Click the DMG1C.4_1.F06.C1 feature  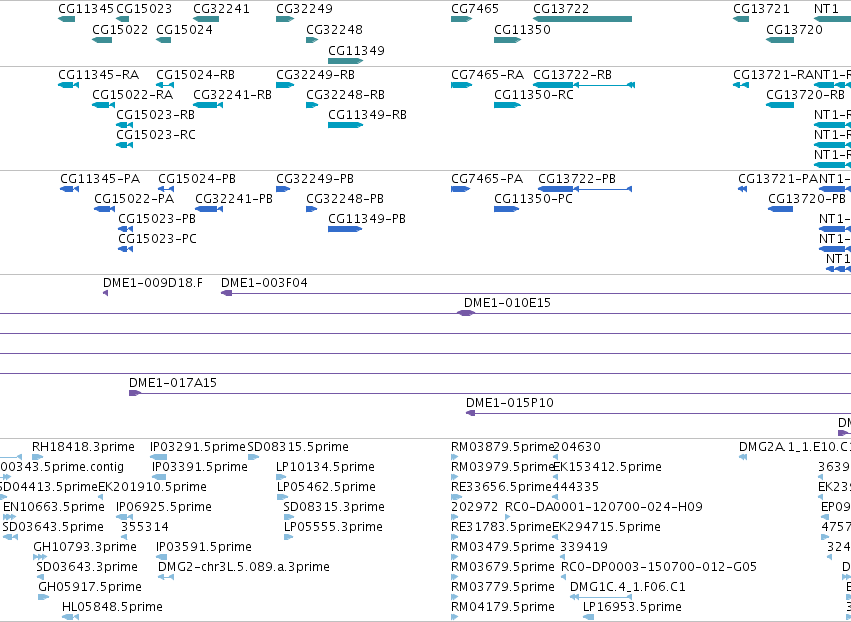(627, 588)
